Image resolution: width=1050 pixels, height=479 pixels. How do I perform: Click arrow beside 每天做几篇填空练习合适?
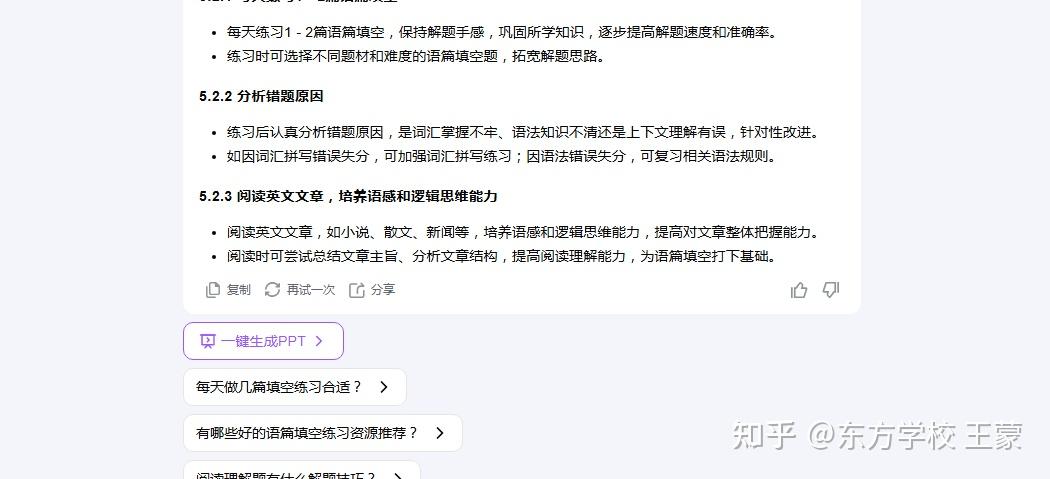point(384,387)
